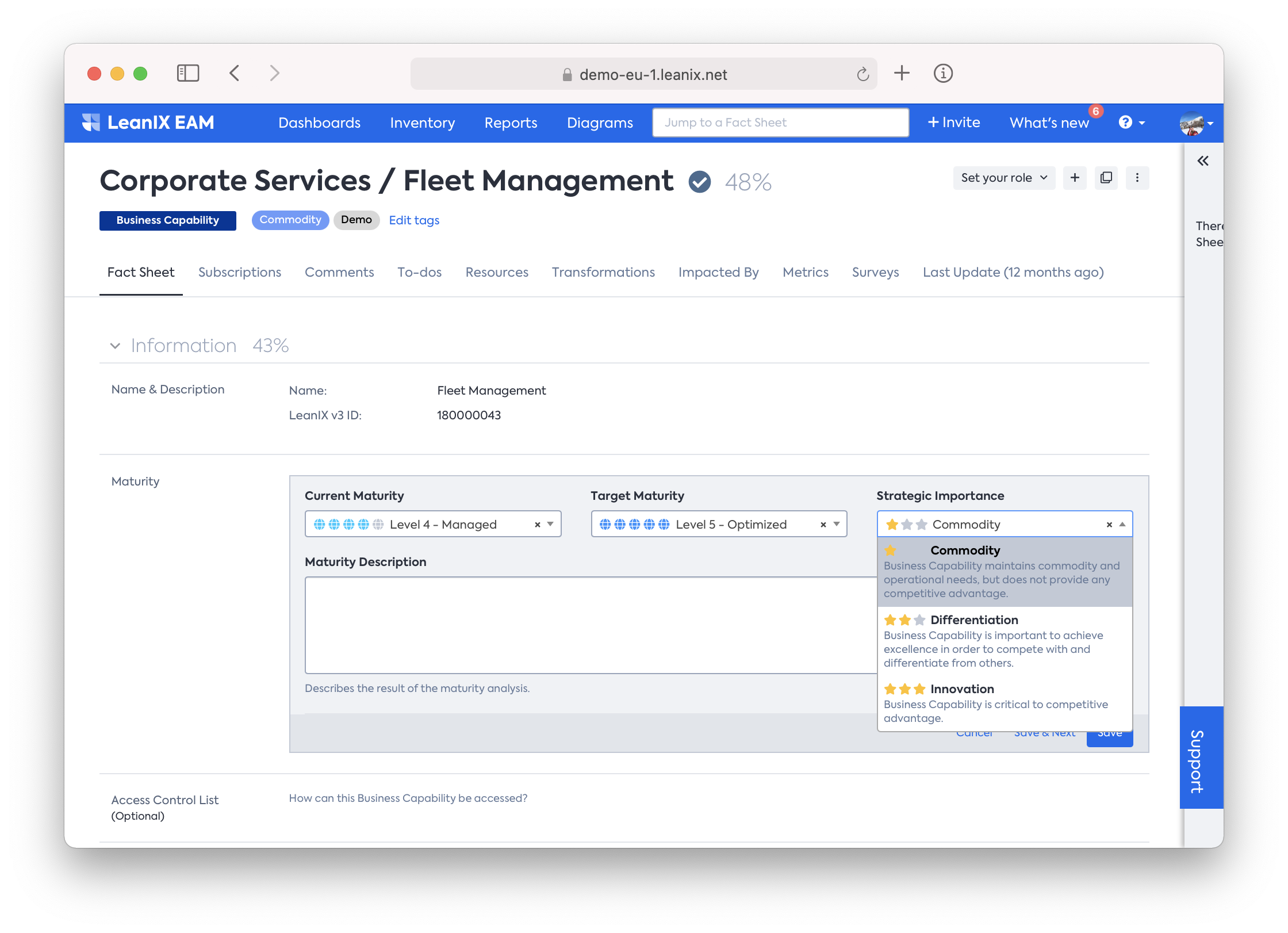1288x933 pixels.
Task: Open the Set your role dropdown
Action: coord(1003,178)
